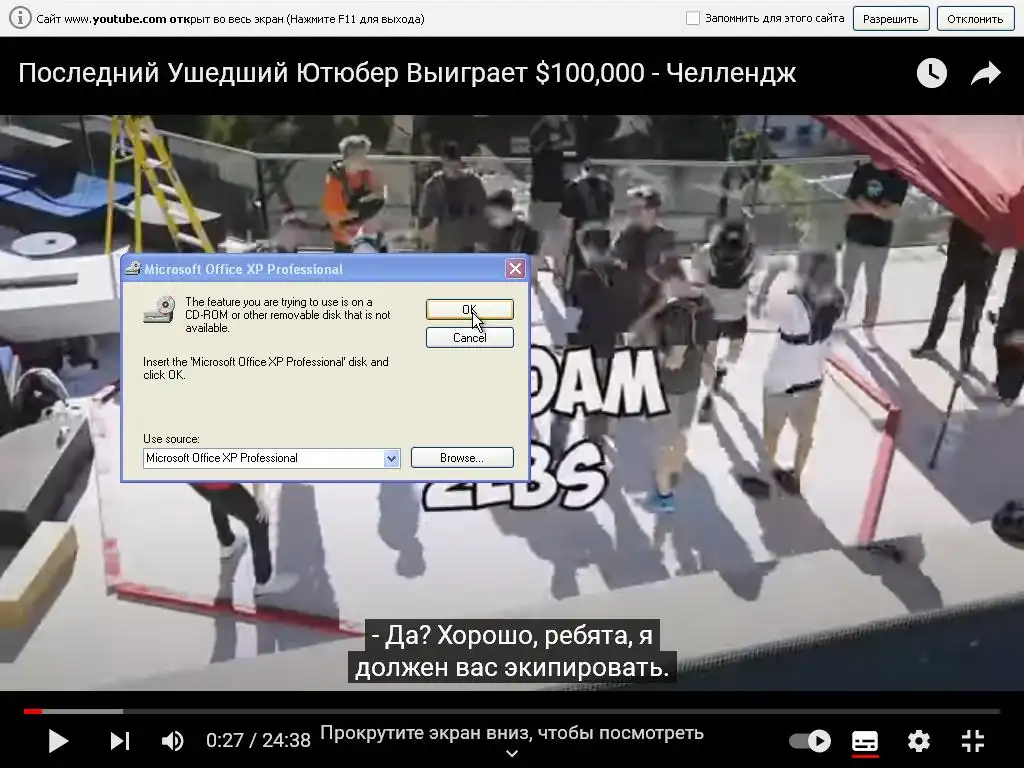1024x768 pixels.
Task: Mute the video volume
Action: [x=172, y=741]
